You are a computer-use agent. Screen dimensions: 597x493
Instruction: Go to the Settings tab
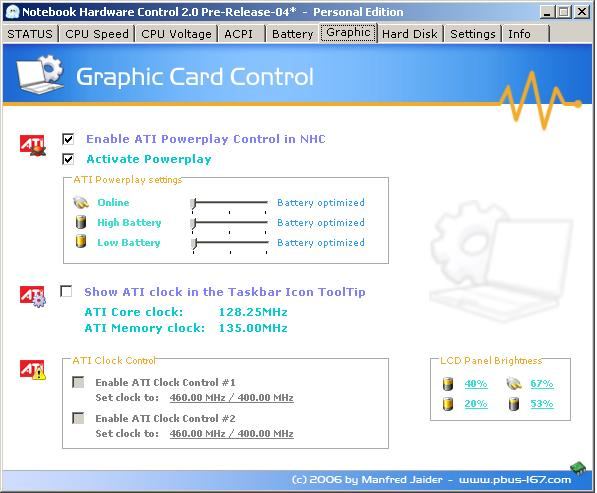pos(472,34)
